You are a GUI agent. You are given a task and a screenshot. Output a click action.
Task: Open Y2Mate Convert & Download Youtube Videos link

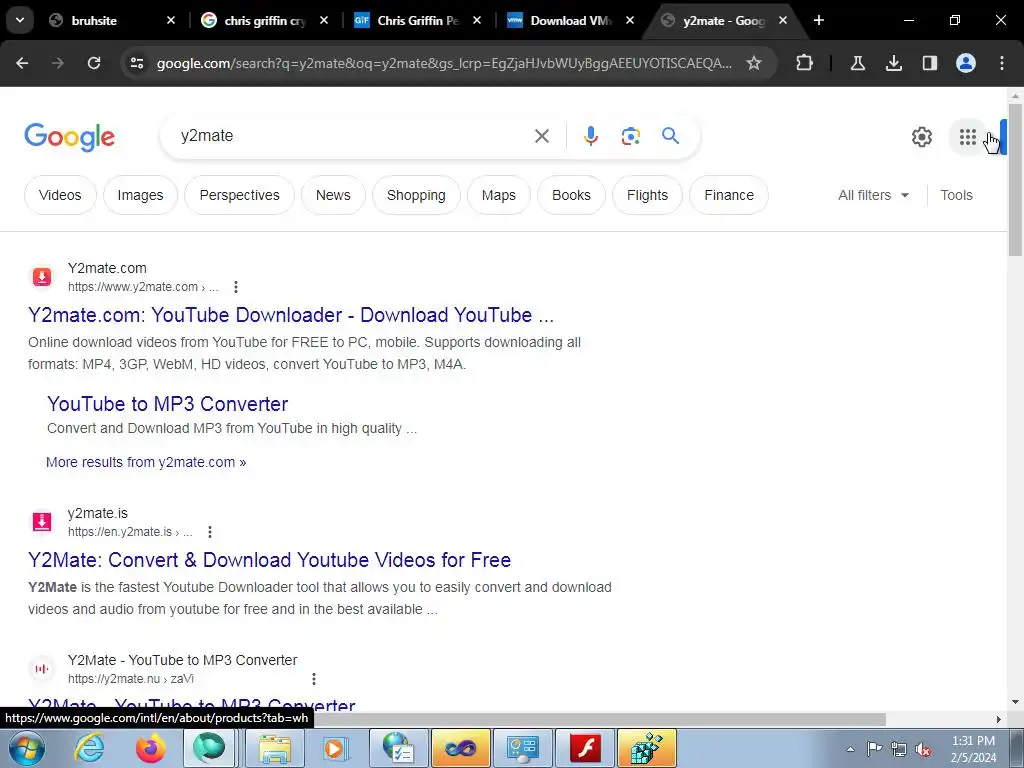click(269, 560)
